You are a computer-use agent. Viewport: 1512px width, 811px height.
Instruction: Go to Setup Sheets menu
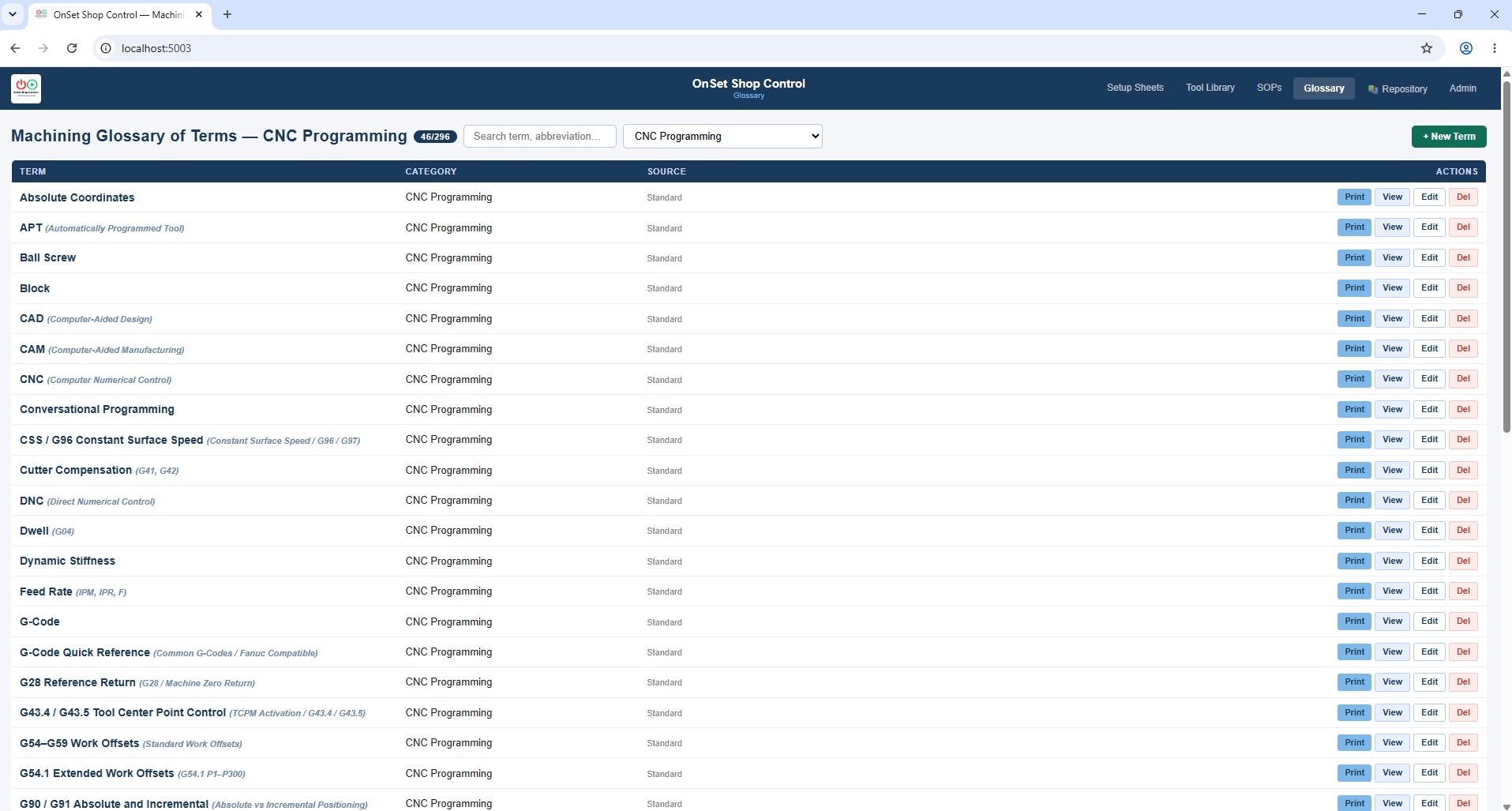click(1135, 88)
